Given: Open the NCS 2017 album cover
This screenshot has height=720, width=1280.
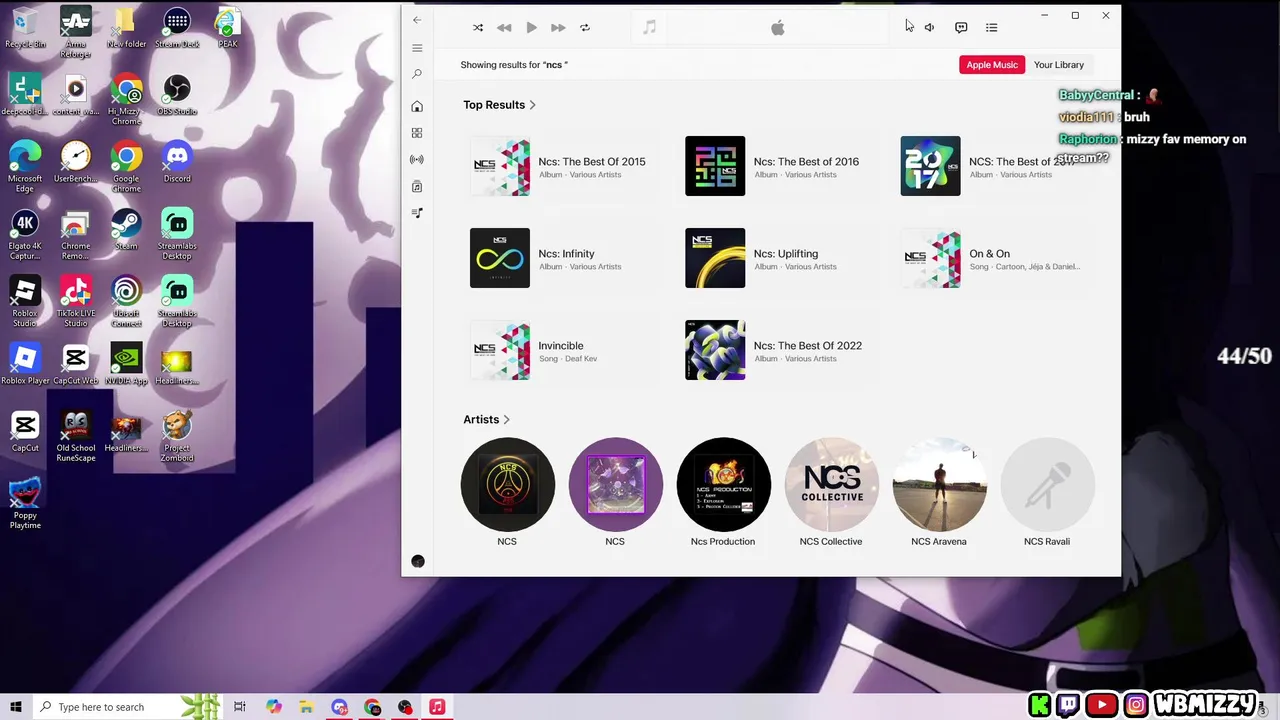Looking at the screenshot, I should pyautogui.click(x=930, y=166).
